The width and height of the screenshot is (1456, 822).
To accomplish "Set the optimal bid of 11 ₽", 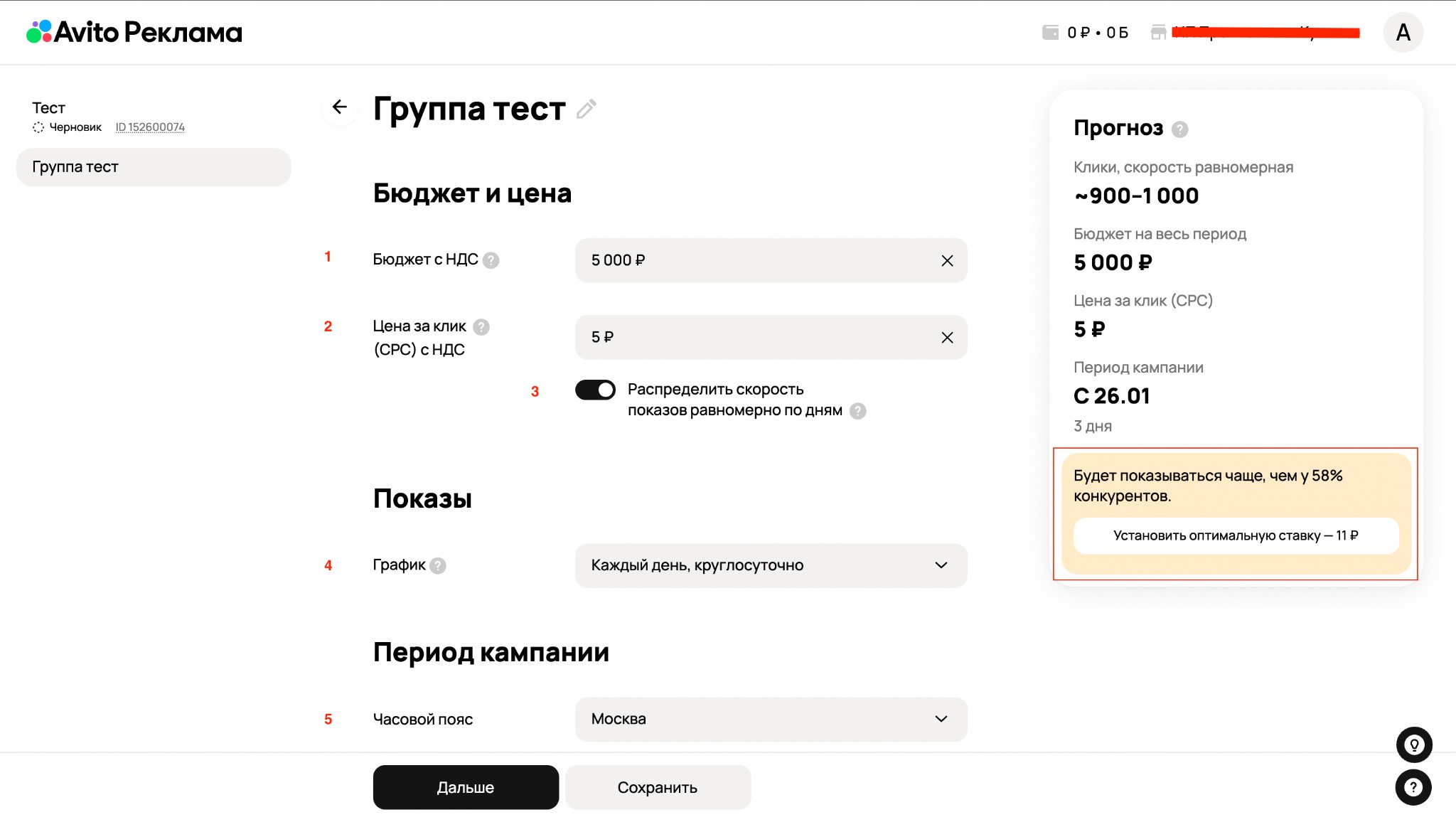I will coord(1236,536).
